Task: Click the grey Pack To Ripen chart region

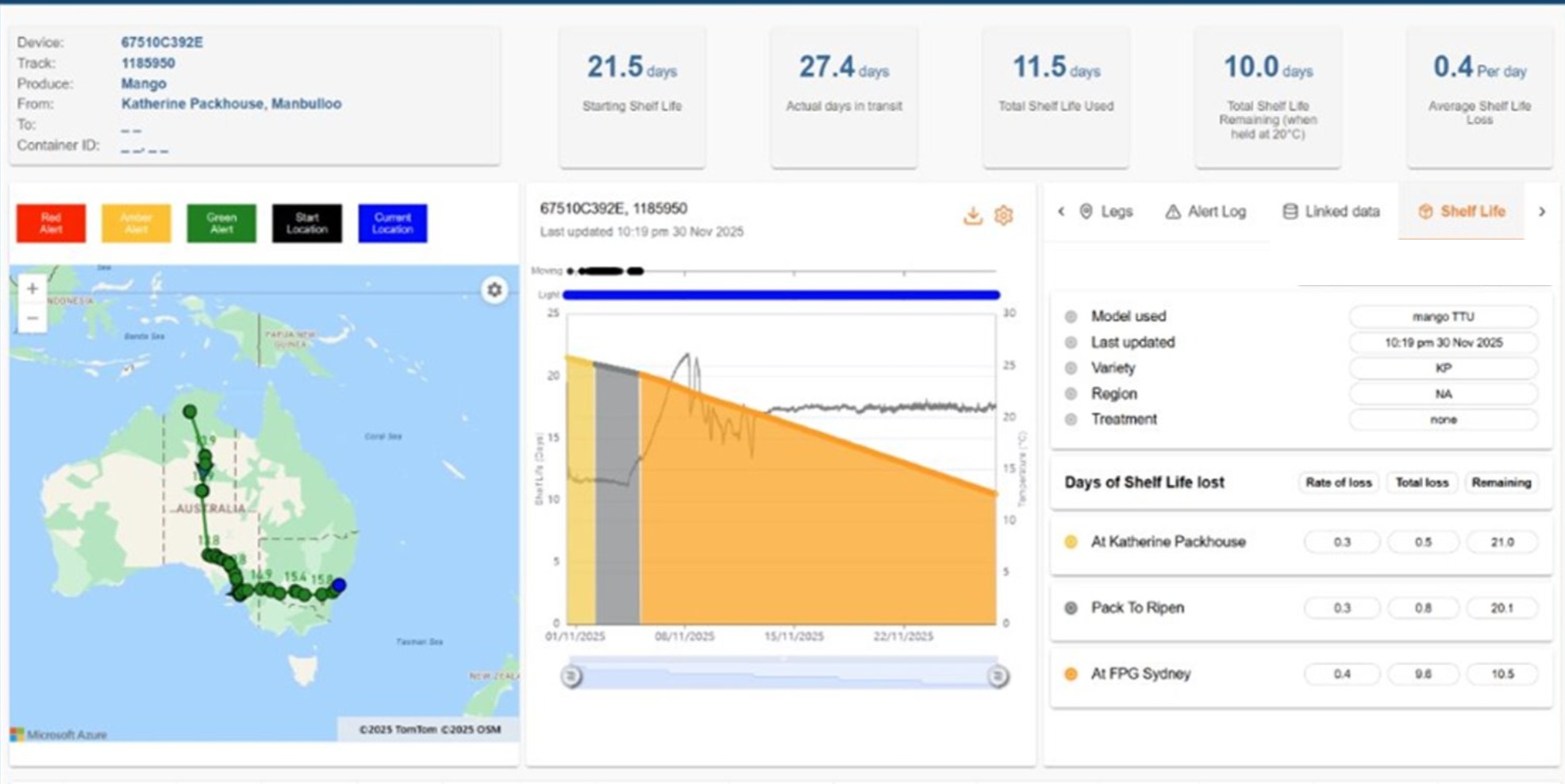Action: point(617,496)
